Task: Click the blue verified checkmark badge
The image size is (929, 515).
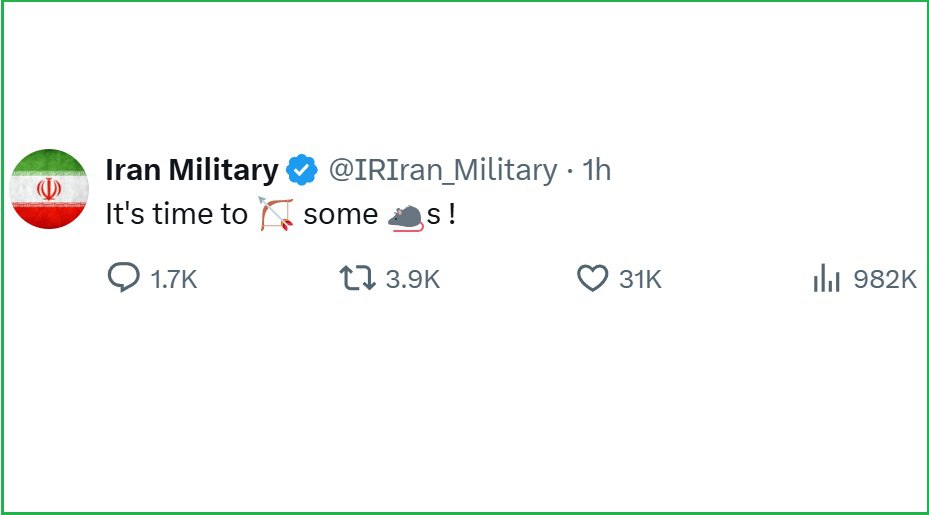Action: [302, 171]
